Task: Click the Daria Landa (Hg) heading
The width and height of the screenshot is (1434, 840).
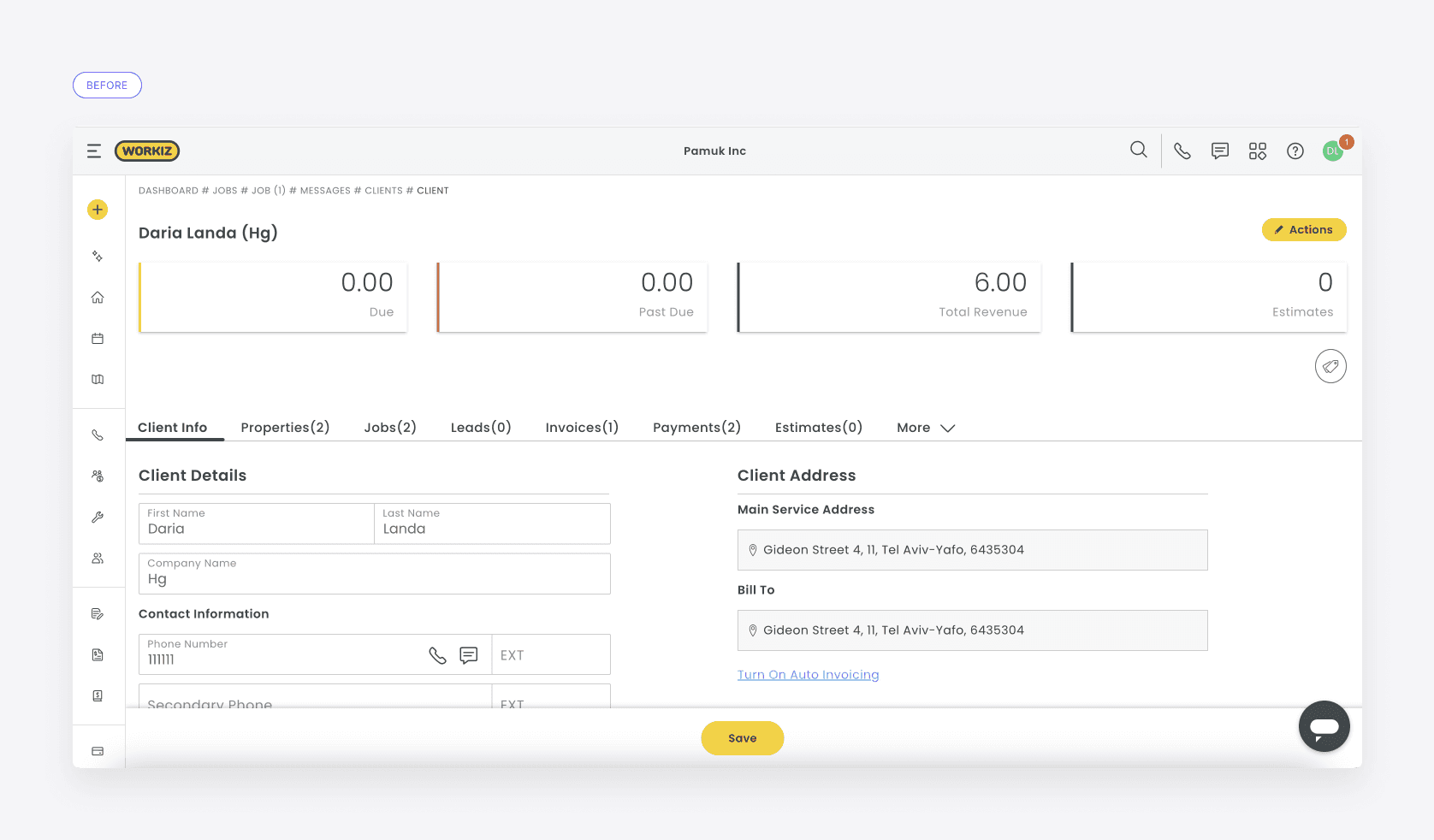Action: [208, 233]
